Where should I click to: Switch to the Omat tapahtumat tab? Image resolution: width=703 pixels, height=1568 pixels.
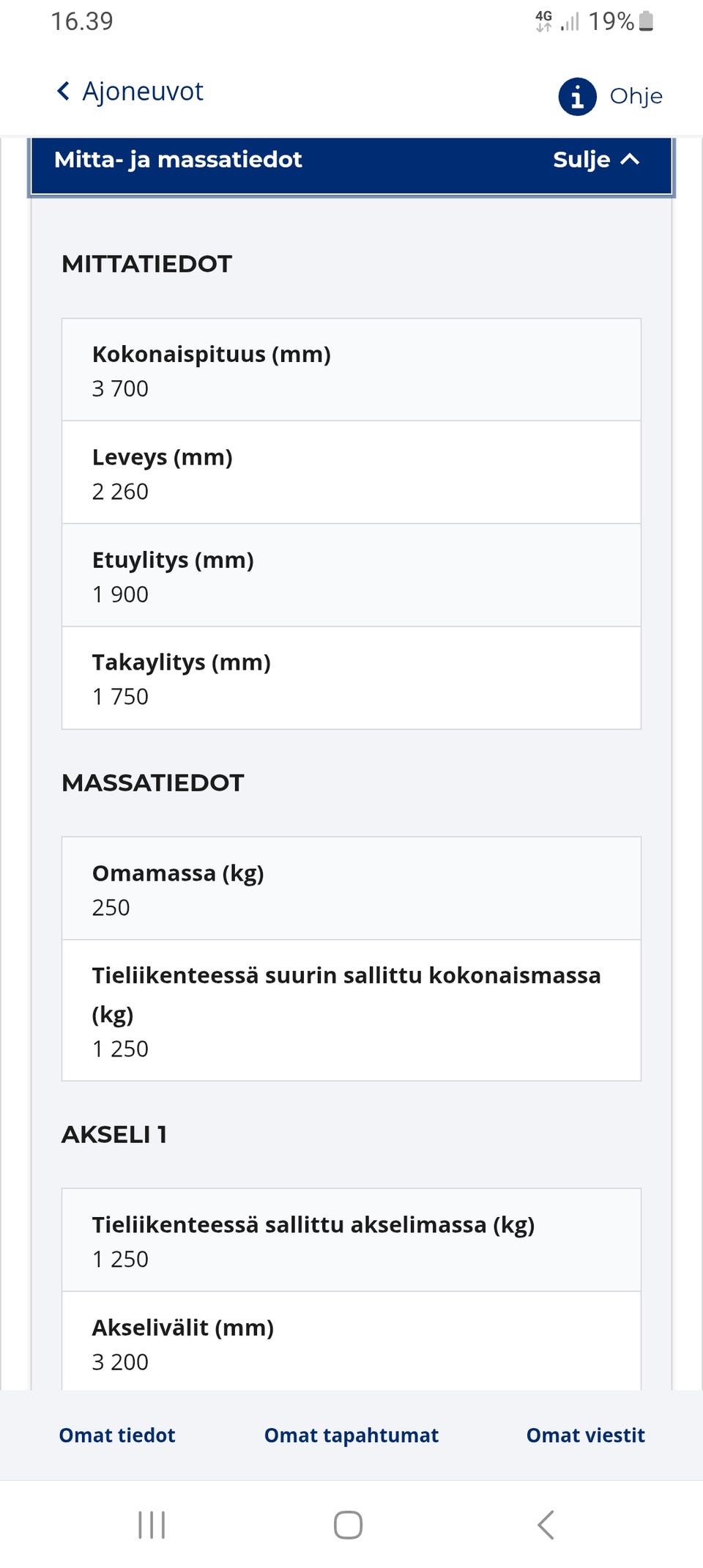click(x=351, y=1435)
